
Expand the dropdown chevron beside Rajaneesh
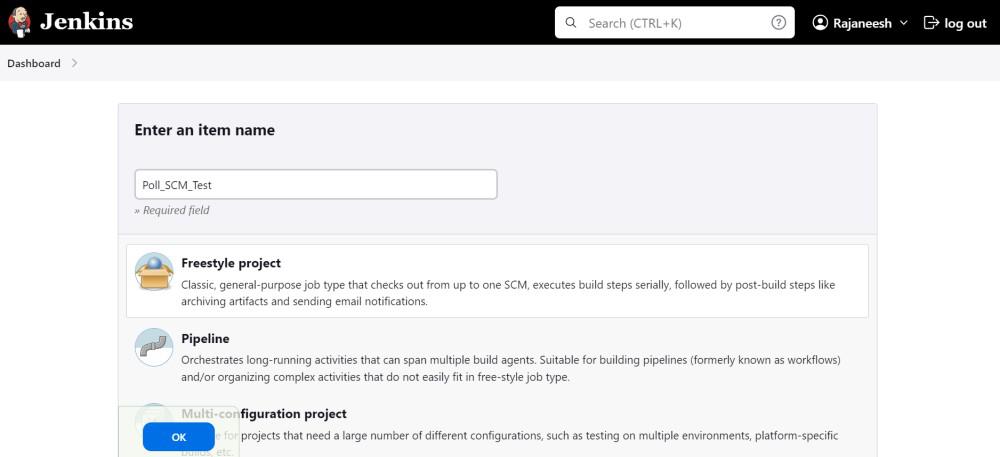click(904, 23)
